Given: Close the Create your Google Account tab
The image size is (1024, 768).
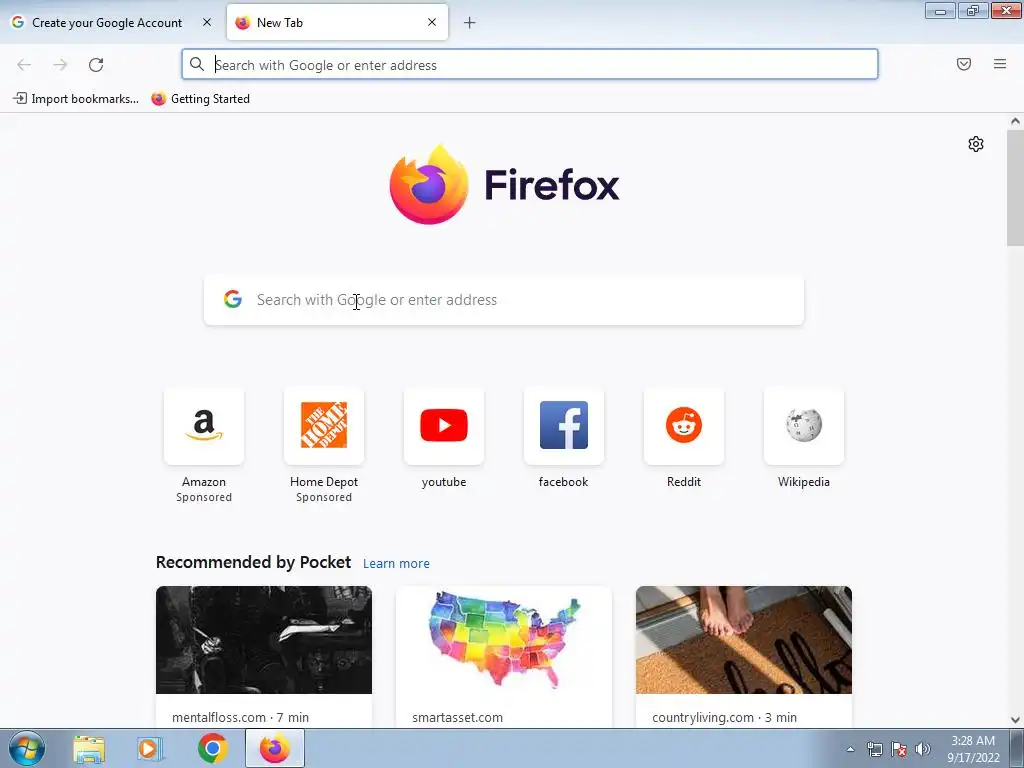Looking at the screenshot, I should (207, 22).
